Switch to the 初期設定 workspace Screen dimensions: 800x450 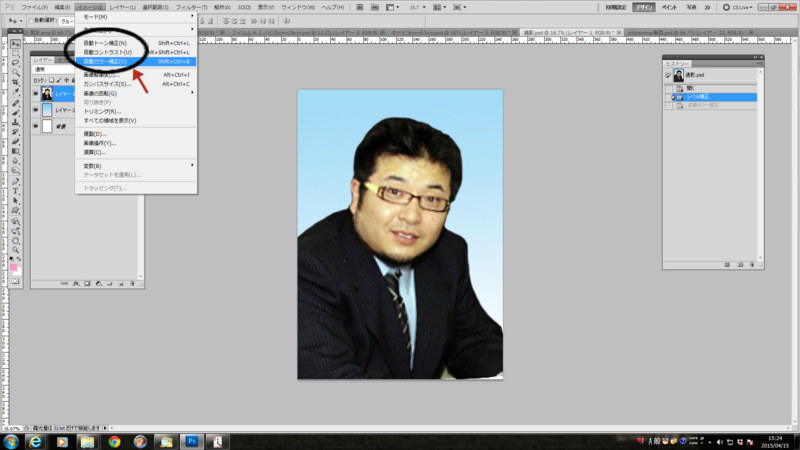tap(616, 7)
